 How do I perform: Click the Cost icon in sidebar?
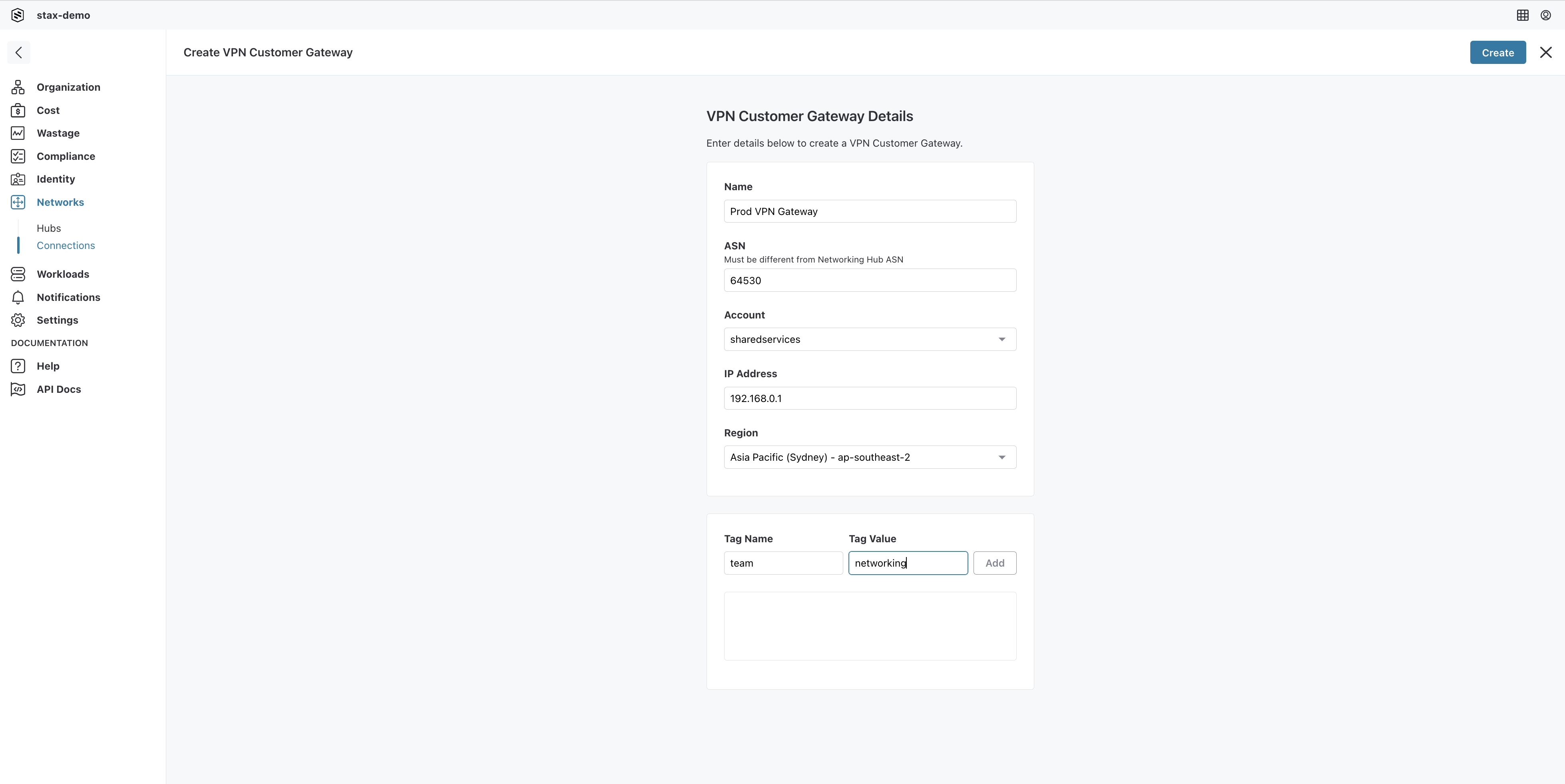tap(18, 110)
